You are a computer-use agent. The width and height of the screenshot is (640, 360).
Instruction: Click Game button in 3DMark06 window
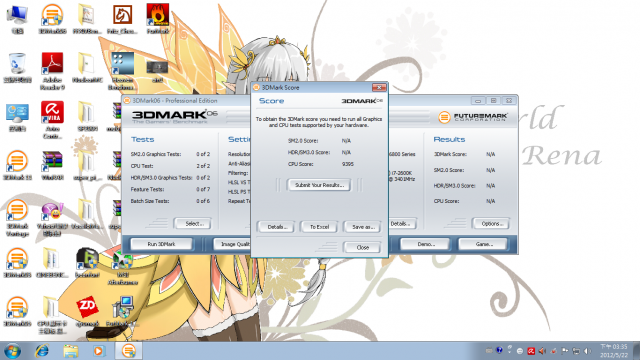tap(483, 244)
